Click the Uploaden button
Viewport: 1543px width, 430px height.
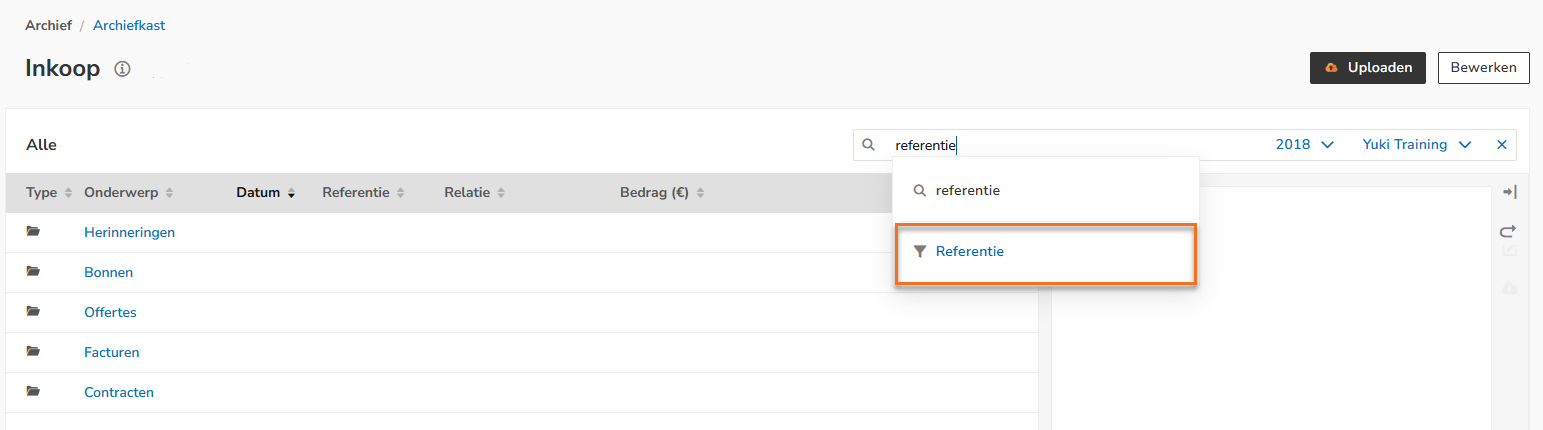(x=1367, y=68)
